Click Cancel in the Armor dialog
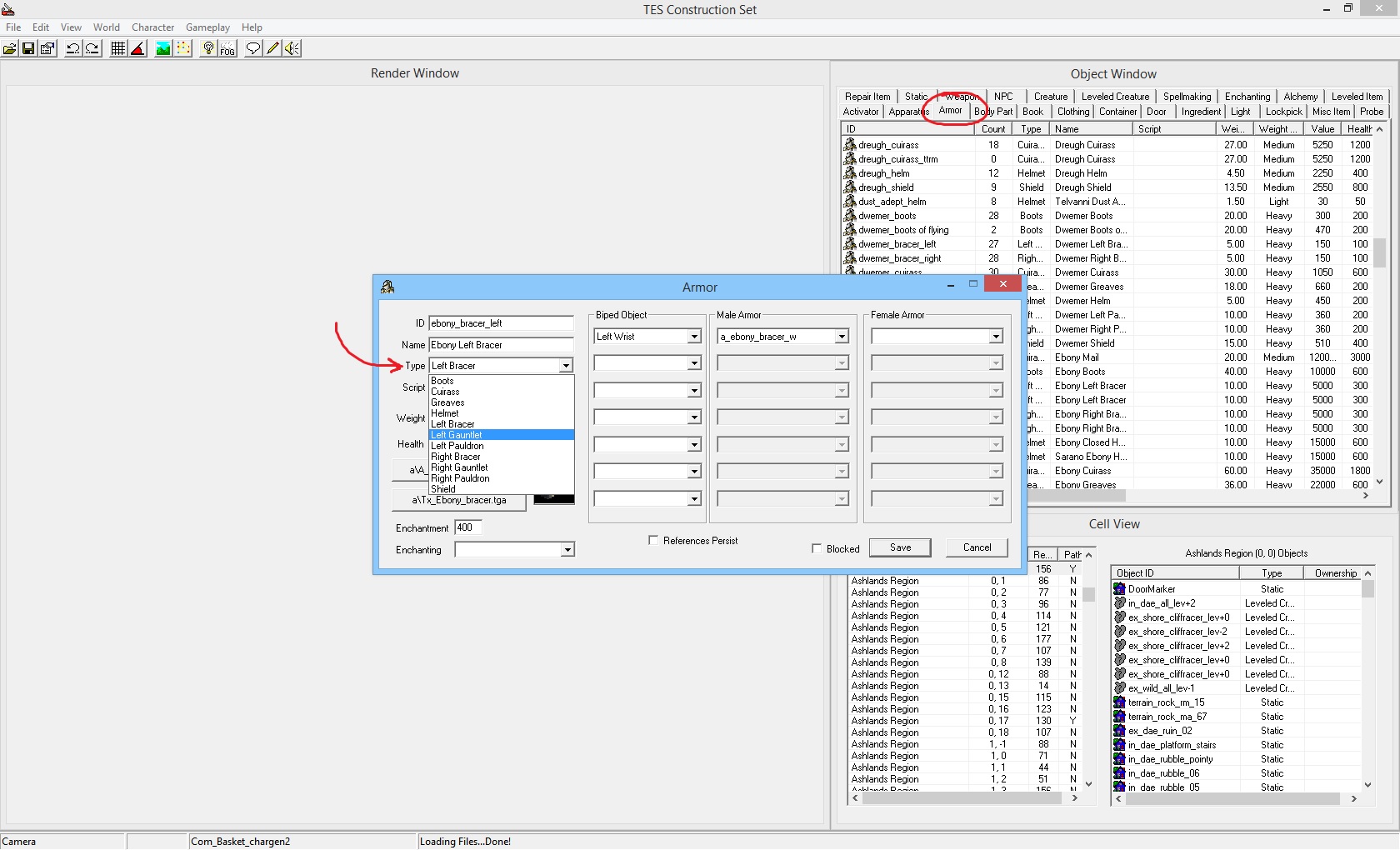Screen dimensions: 1400x850 pyautogui.click(x=977, y=547)
